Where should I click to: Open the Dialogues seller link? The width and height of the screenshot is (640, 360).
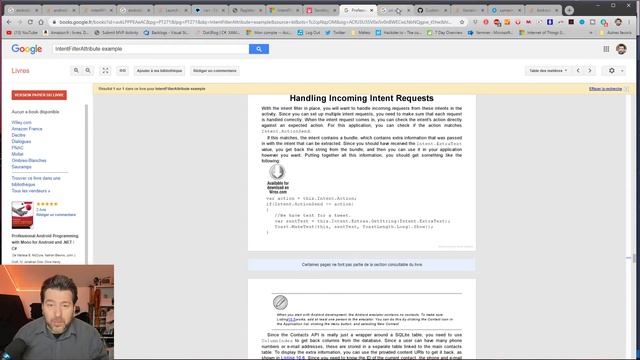point(21,141)
